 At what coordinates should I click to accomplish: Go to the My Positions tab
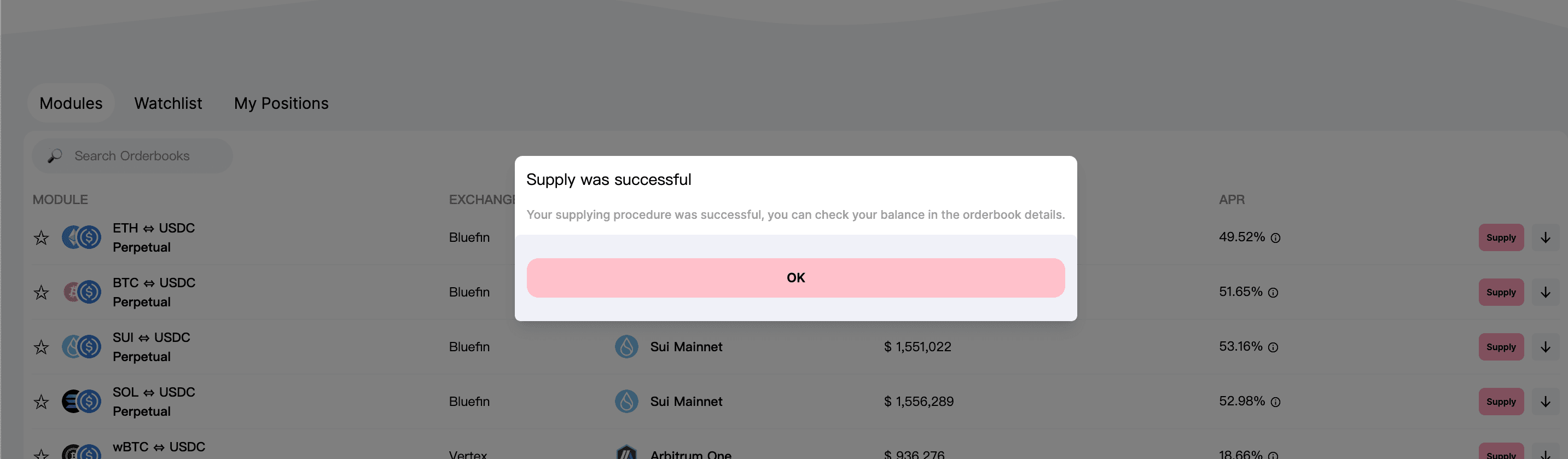click(x=281, y=103)
